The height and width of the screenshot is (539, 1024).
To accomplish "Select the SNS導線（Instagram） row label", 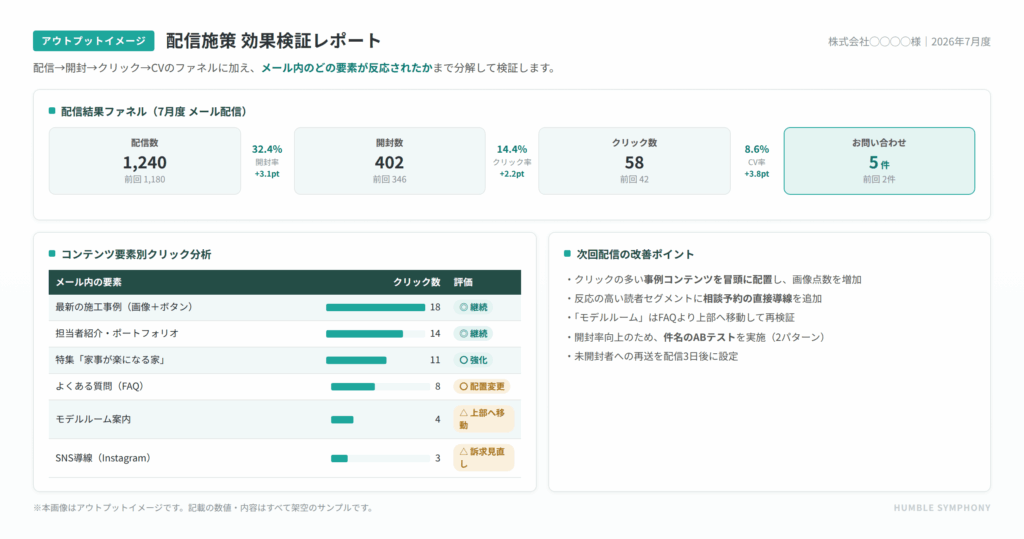I will coord(103,458).
